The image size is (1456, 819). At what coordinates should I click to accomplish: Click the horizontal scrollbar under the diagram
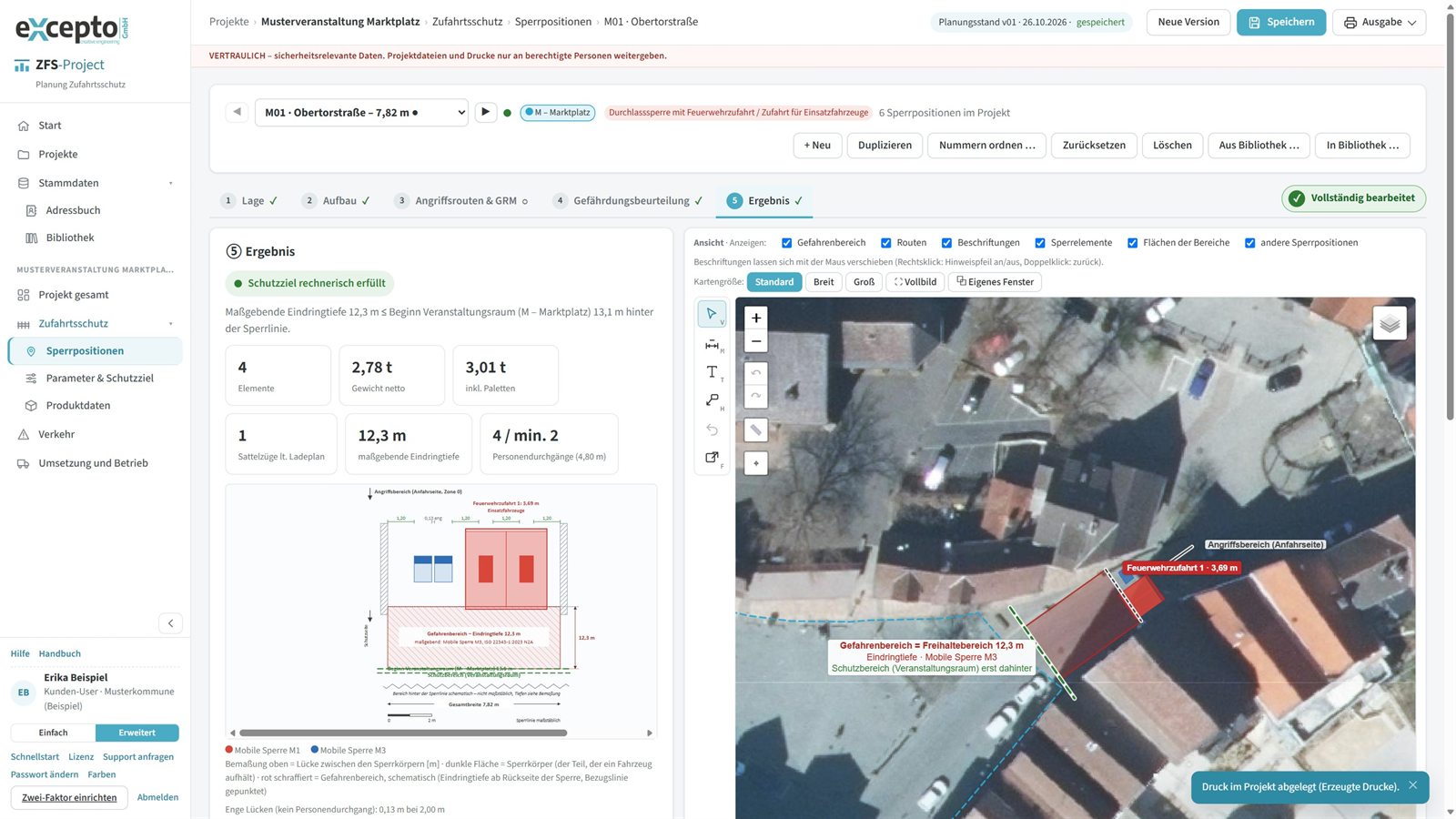point(403,733)
